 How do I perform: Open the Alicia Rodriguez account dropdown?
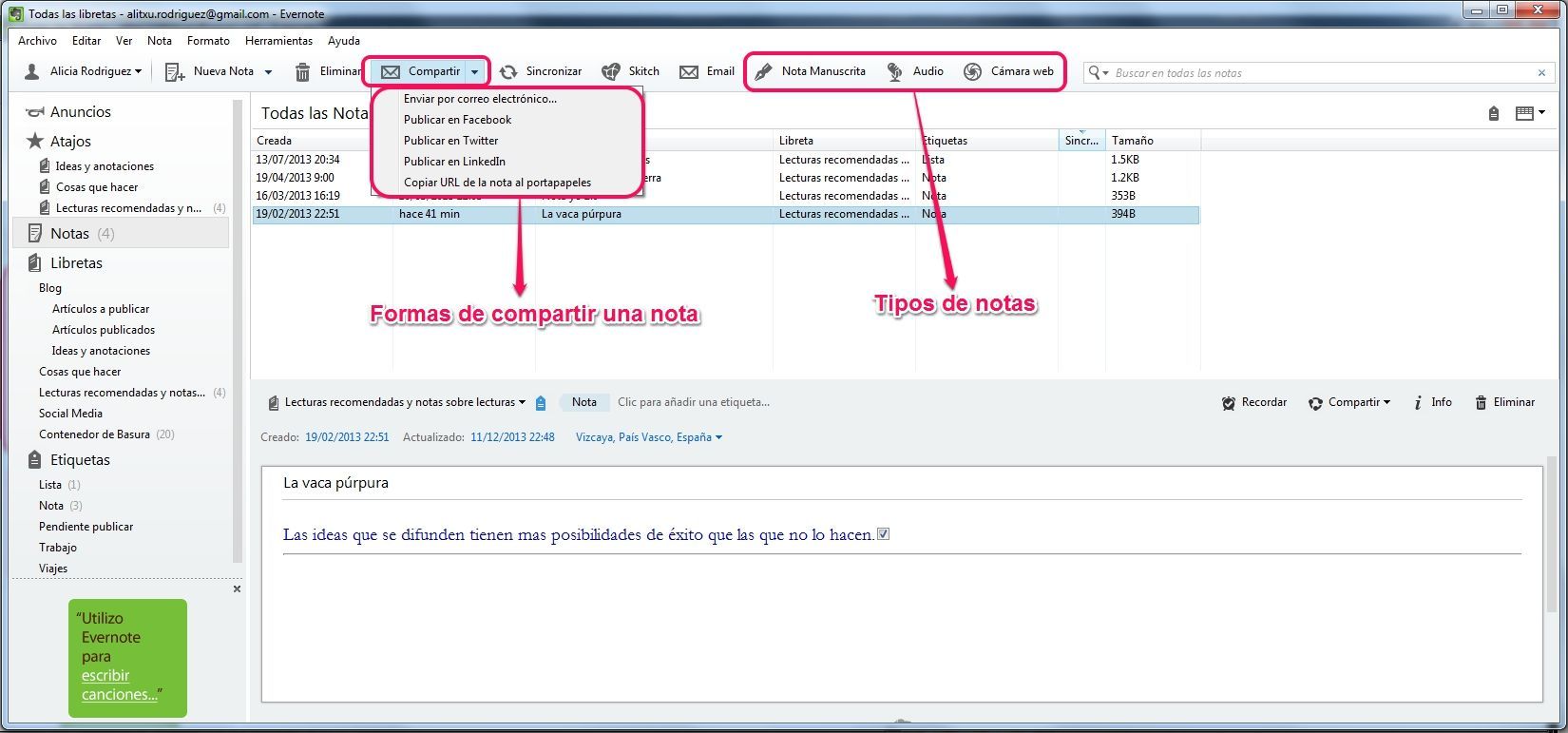[84, 71]
